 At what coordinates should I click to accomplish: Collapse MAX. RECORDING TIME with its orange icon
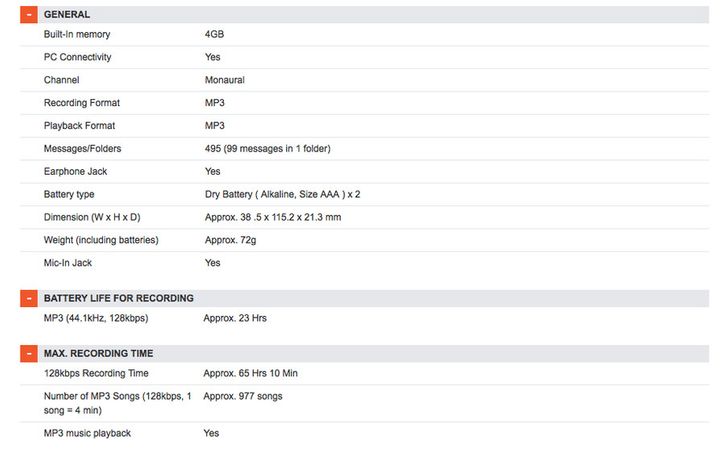click(x=29, y=353)
